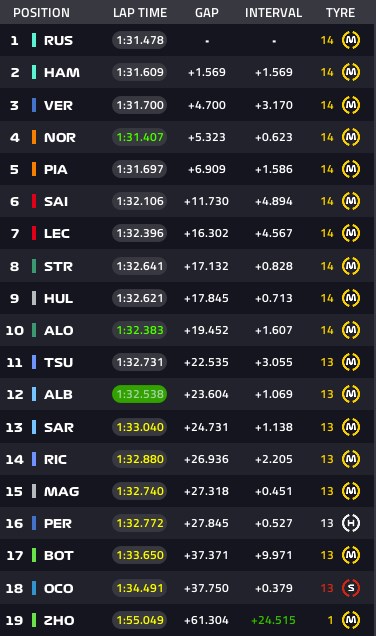Click the medium tyre icon for RUS
The width and height of the screenshot is (376, 636).
click(x=351, y=40)
